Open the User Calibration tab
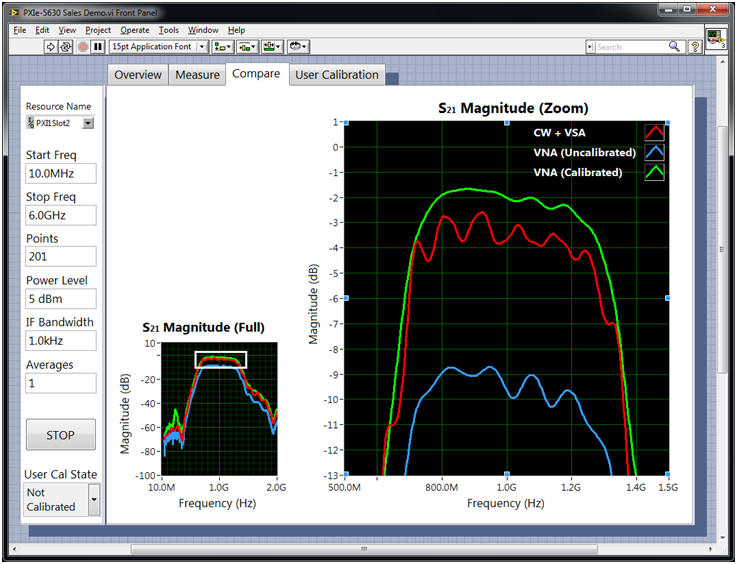Image resolution: width=737 pixels, height=564 pixels. coord(336,75)
